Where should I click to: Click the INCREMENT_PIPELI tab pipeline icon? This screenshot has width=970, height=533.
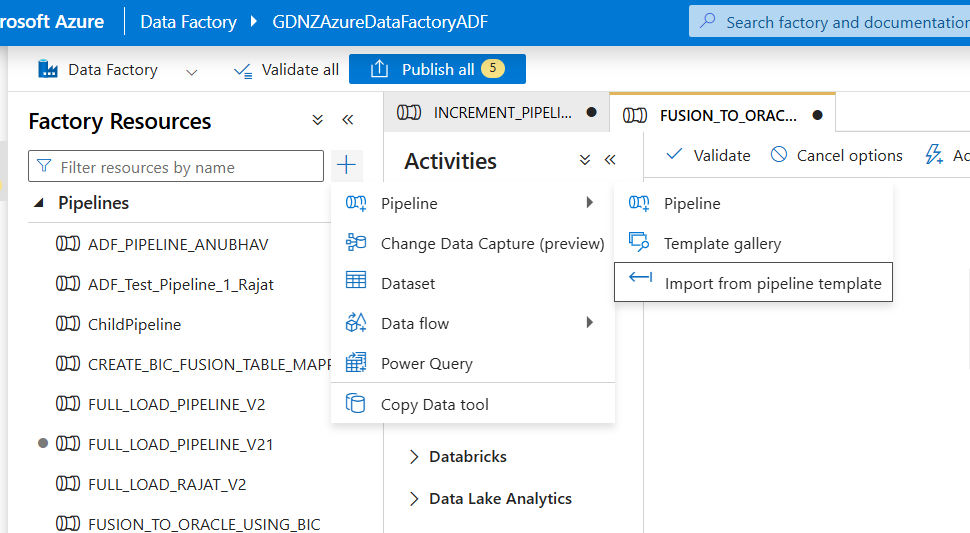[x=409, y=113]
